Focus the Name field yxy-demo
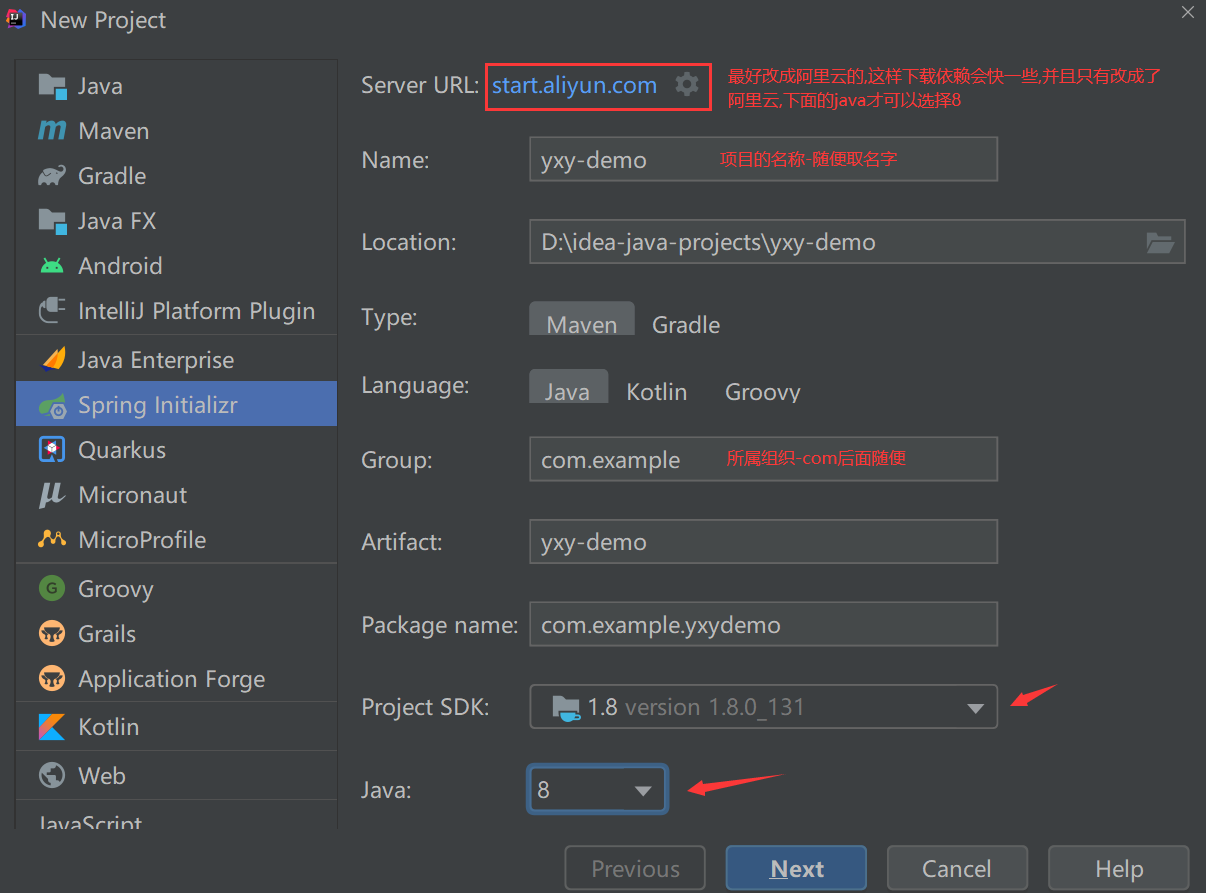This screenshot has width=1206, height=893. [763, 159]
